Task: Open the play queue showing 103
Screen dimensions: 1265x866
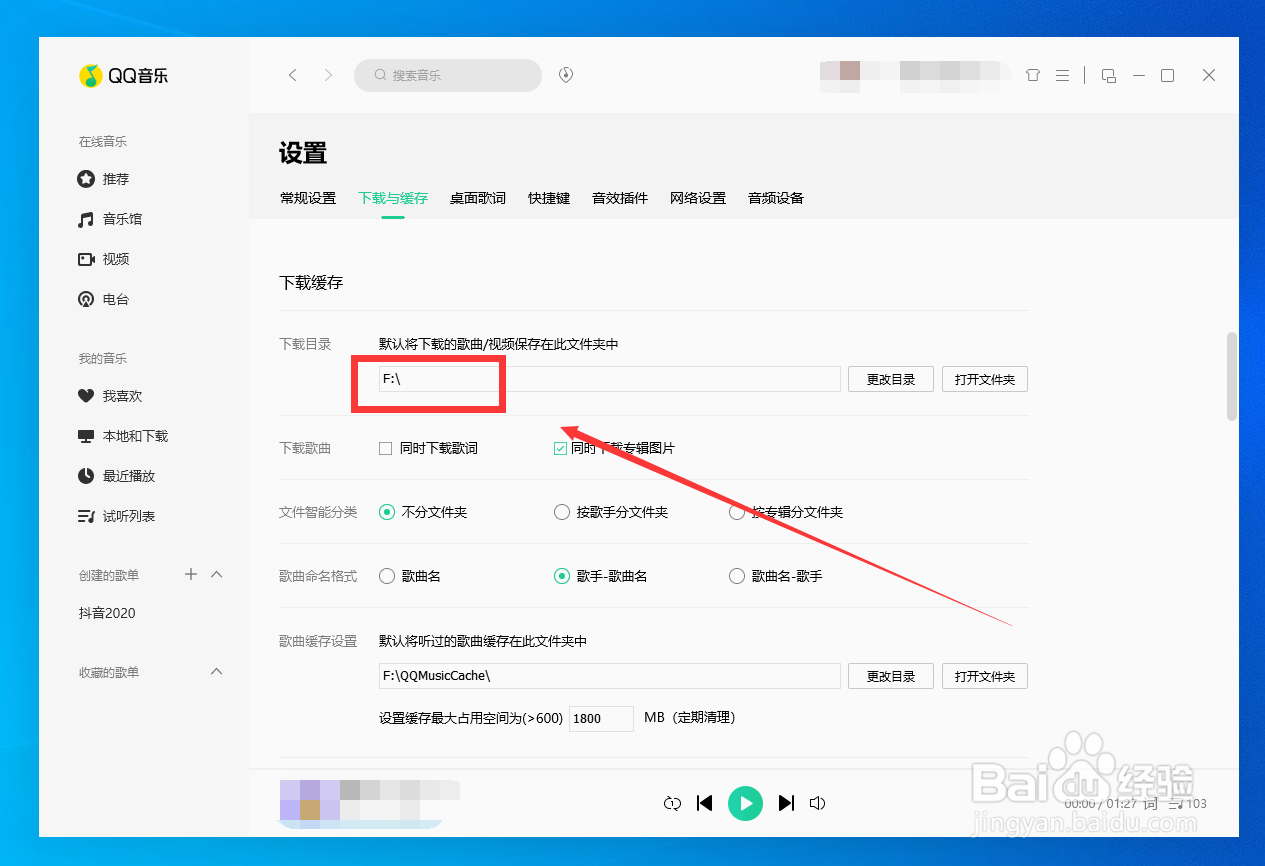Action: 1188,803
